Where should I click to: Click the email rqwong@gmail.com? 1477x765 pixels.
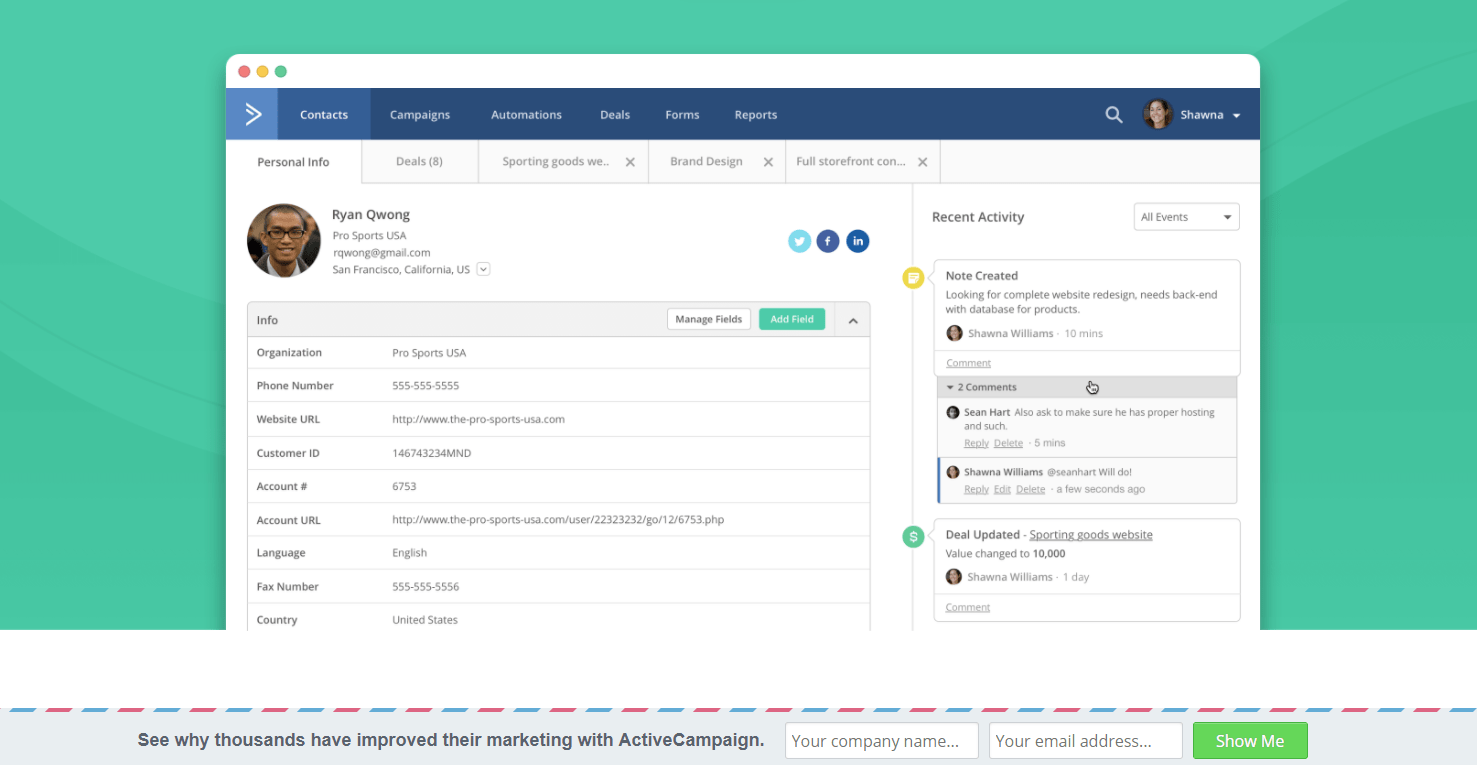(382, 253)
